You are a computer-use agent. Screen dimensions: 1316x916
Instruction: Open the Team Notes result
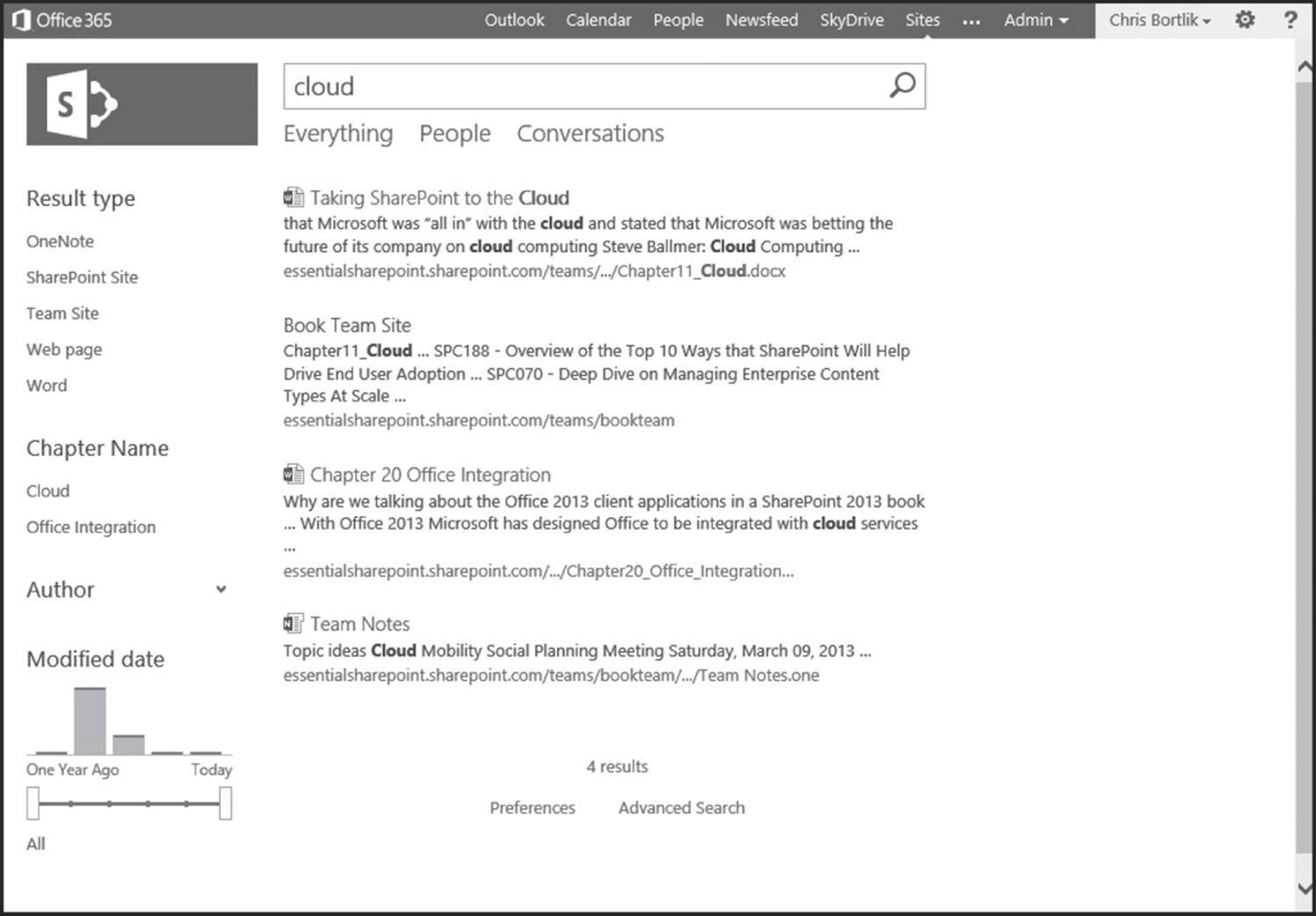pos(360,624)
